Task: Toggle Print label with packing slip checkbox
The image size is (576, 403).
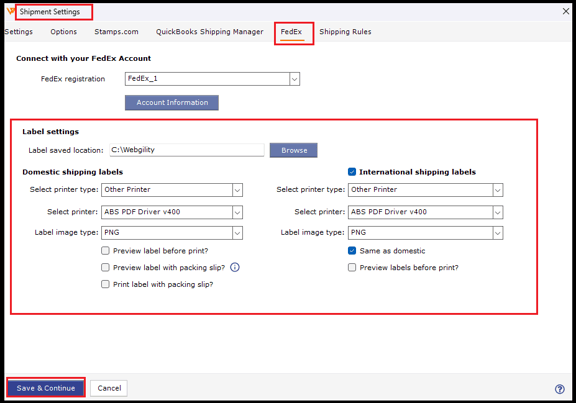Action: click(105, 284)
